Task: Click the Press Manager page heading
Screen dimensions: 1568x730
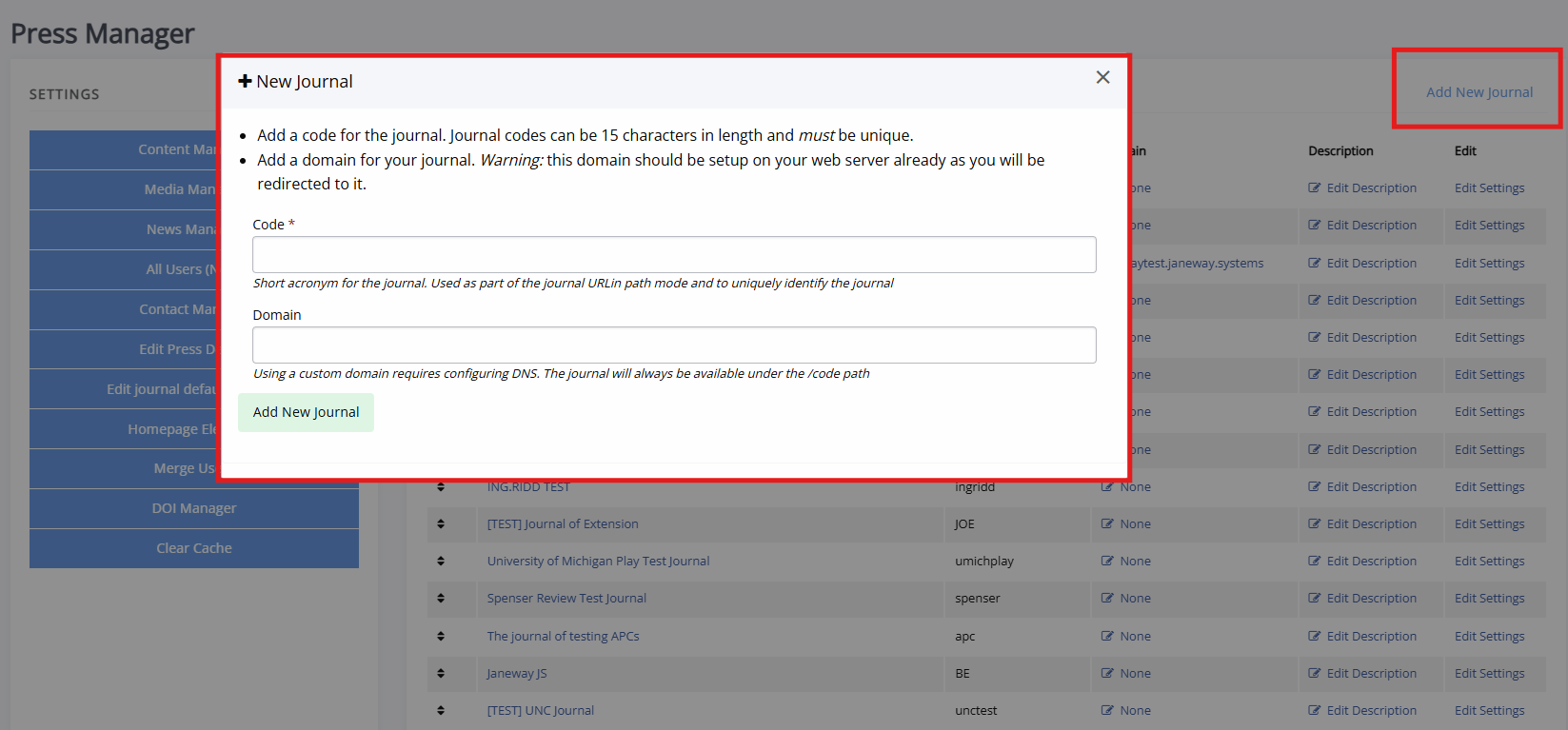Action: coord(103,34)
